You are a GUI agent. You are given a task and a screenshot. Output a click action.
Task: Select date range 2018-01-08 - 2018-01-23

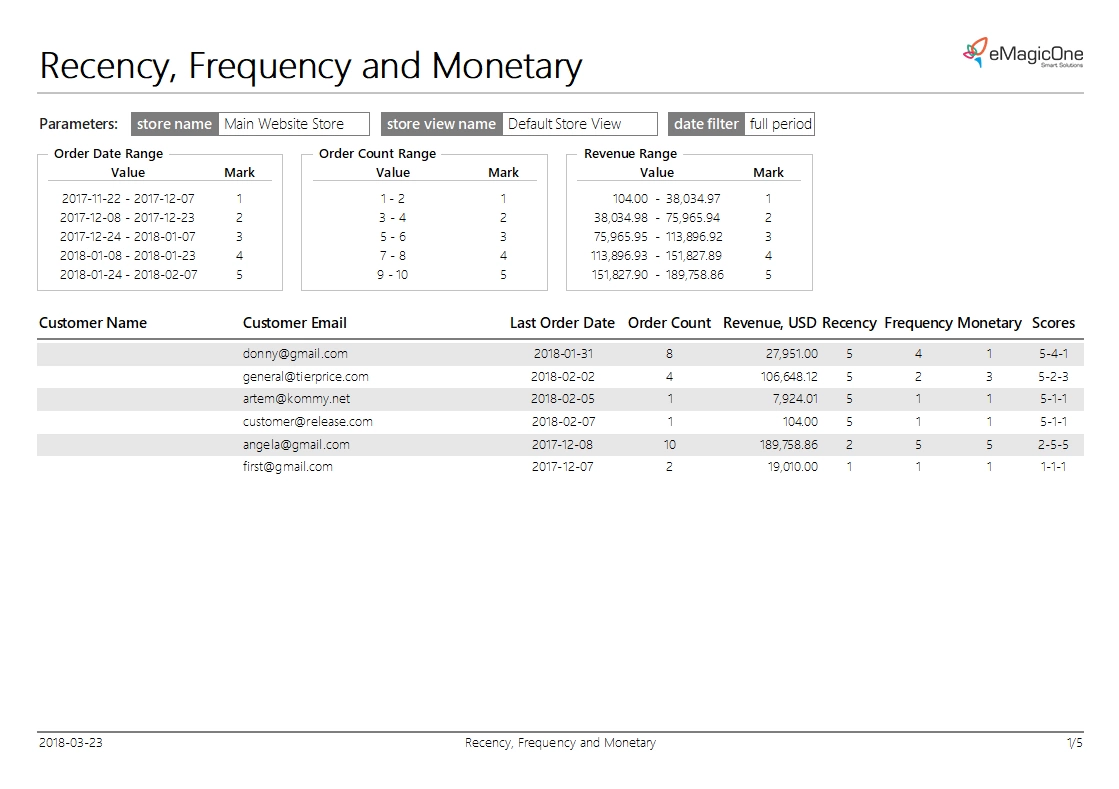click(x=128, y=255)
